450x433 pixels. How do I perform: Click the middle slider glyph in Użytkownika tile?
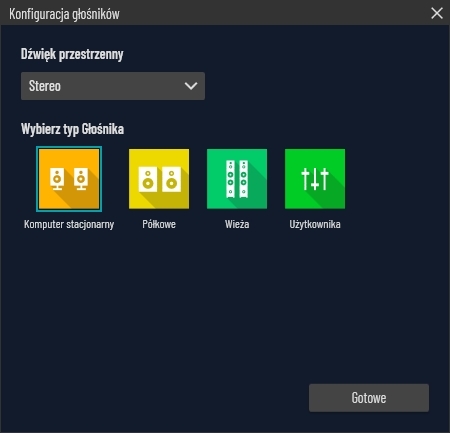tap(315, 179)
